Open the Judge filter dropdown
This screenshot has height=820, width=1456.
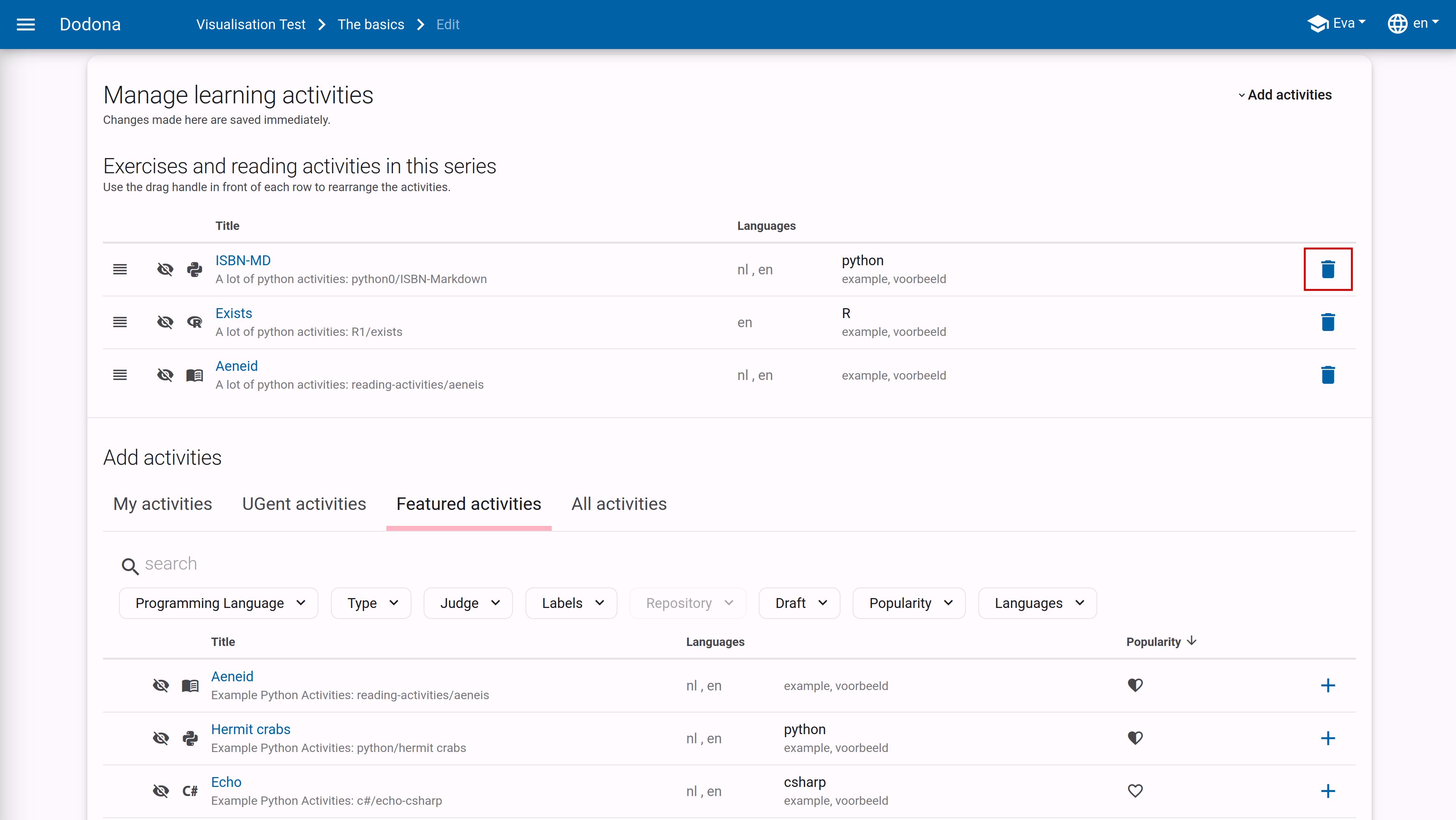pyautogui.click(x=468, y=603)
